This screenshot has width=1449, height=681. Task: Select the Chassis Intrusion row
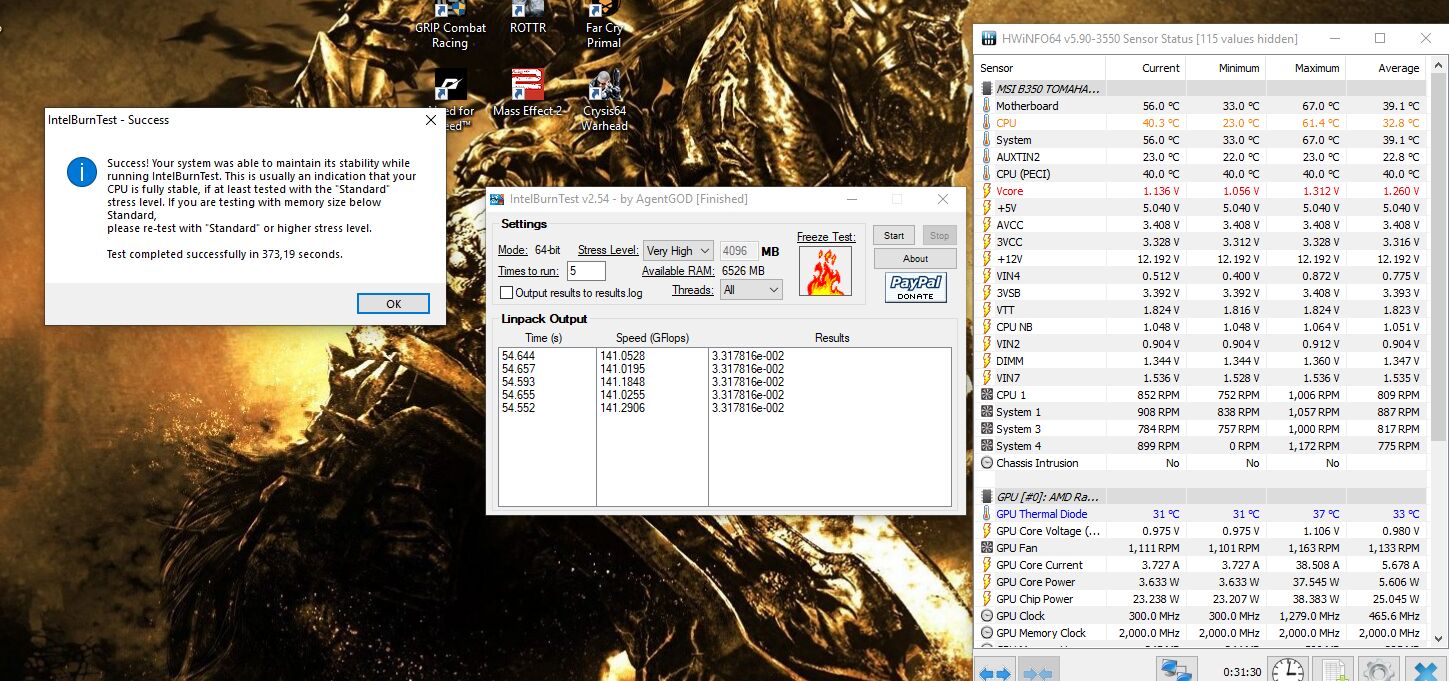pos(1204,463)
